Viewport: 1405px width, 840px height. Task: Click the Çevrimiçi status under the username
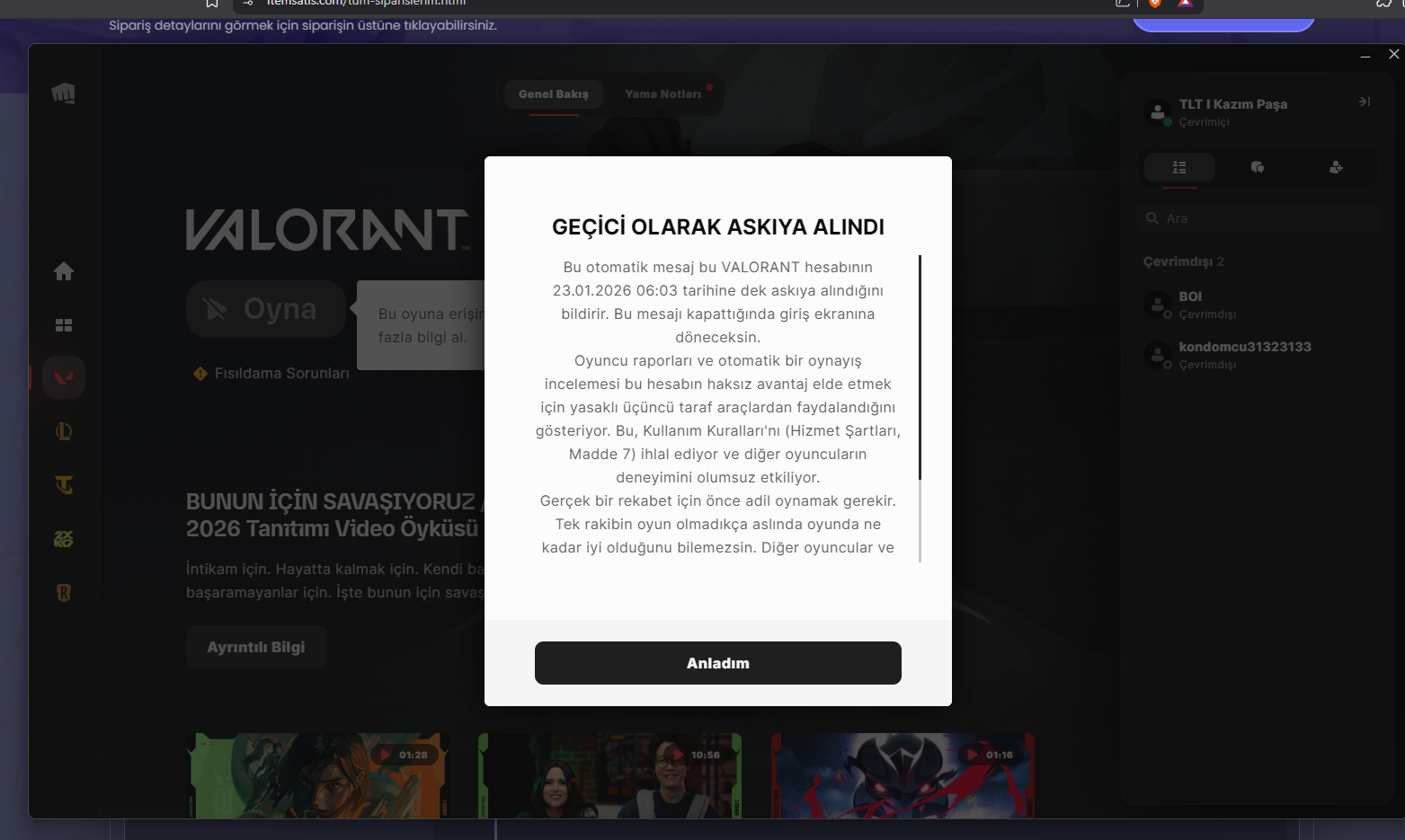1205,122
